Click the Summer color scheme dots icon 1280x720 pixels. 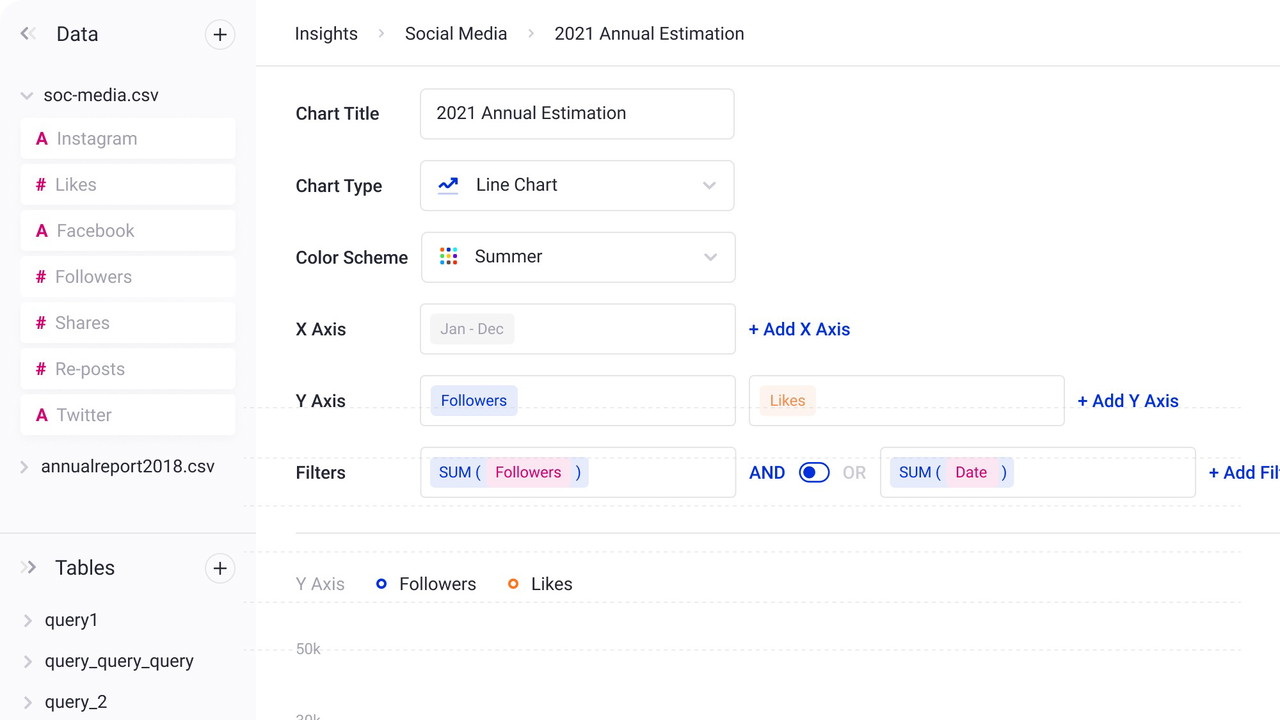[x=449, y=257]
